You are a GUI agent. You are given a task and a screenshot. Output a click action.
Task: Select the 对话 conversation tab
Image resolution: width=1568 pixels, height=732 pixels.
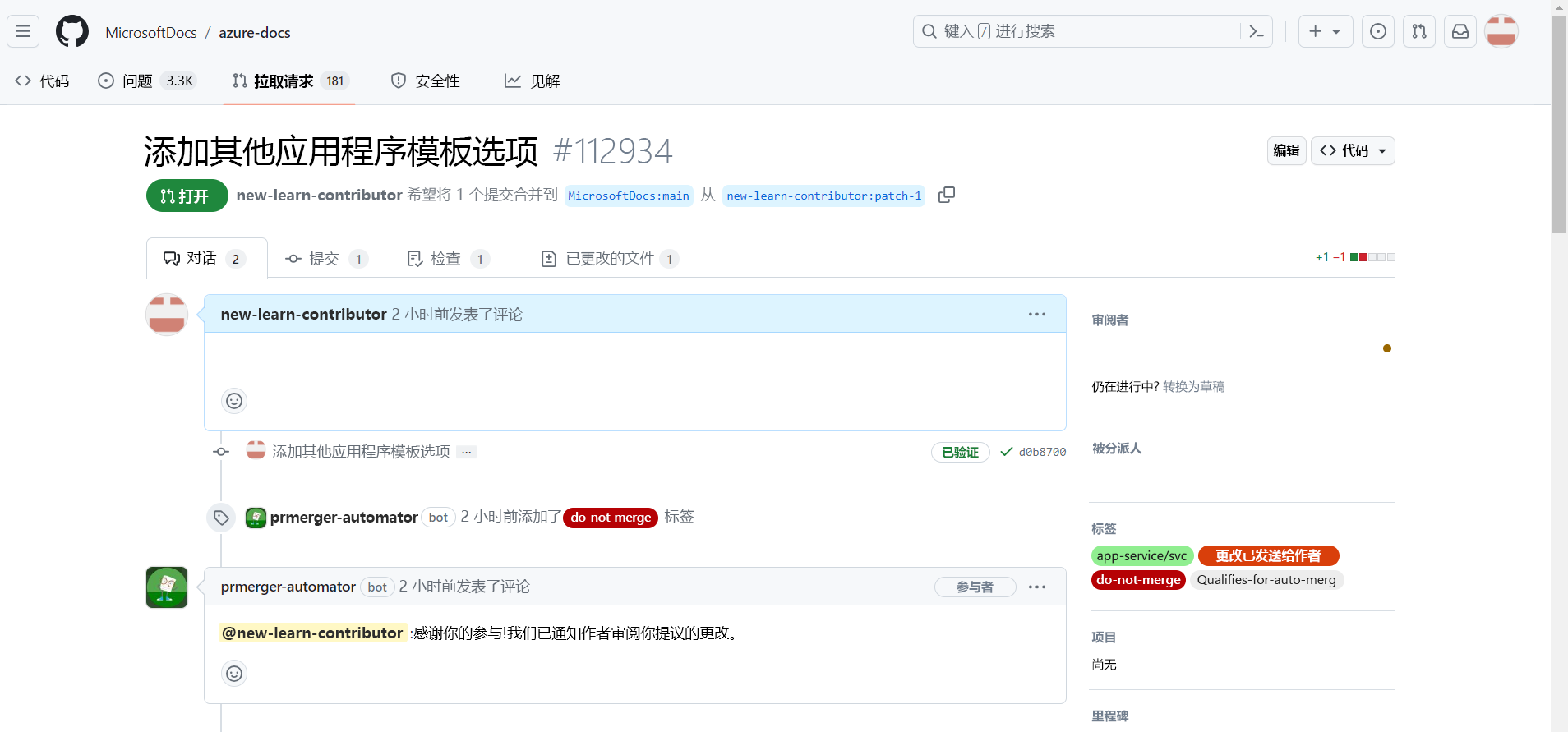[206, 258]
